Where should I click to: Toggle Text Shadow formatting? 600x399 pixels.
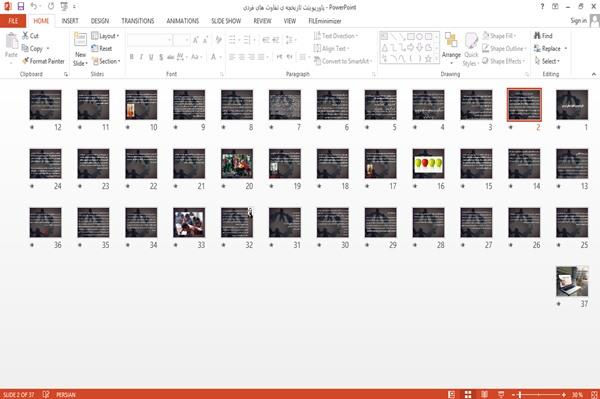tap(161, 57)
